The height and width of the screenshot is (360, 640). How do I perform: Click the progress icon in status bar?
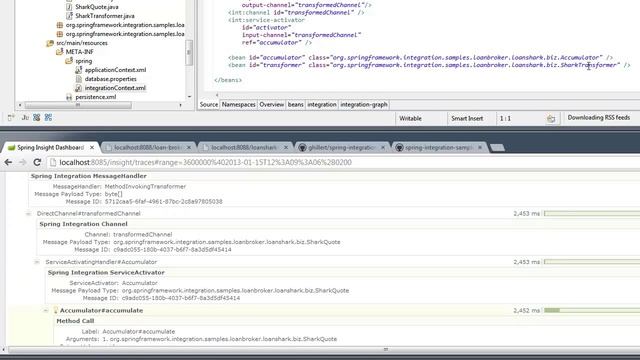pyautogui.click(x=551, y=119)
